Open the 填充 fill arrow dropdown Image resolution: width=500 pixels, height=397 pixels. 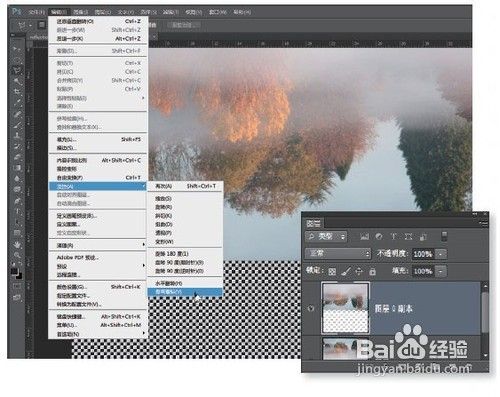point(441,271)
